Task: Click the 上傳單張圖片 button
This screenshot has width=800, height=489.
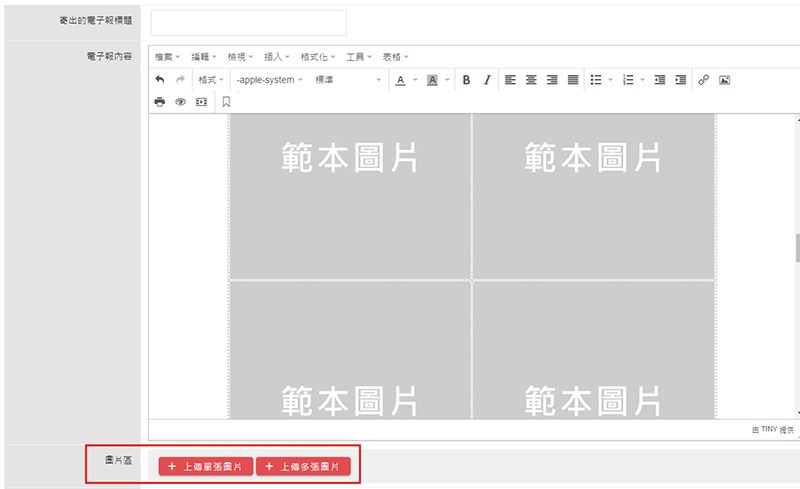Action: pyautogui.click(x=205, y=467)
